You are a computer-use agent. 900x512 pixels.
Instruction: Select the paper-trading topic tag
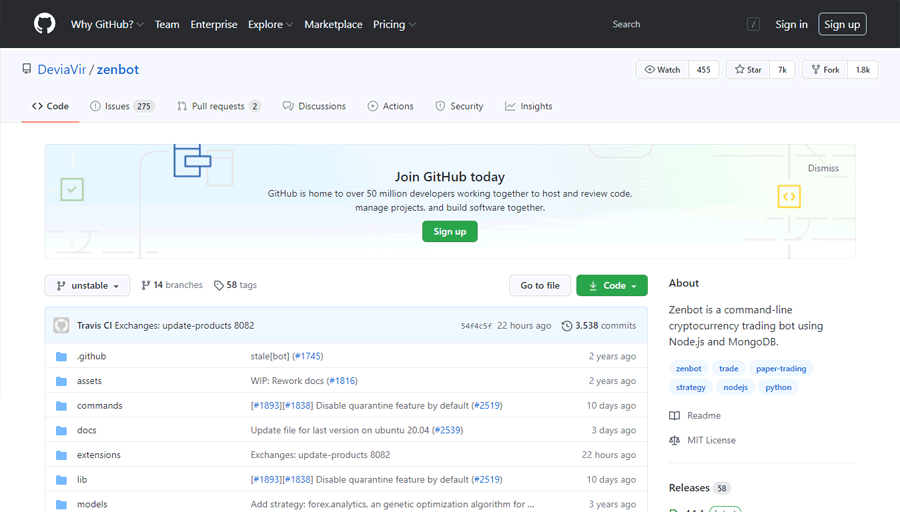coord(781,369)
